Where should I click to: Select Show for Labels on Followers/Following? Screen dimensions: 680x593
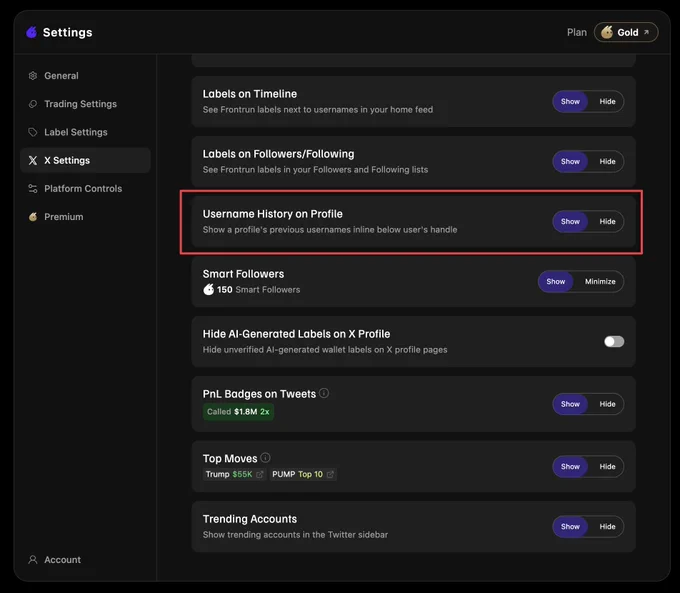pyautogui.click(x=570, y=161)
